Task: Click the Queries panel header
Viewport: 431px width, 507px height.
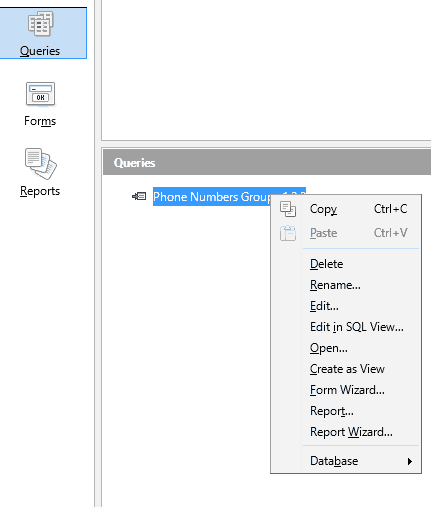Action: pyautogui.click(x=267, y=162)
